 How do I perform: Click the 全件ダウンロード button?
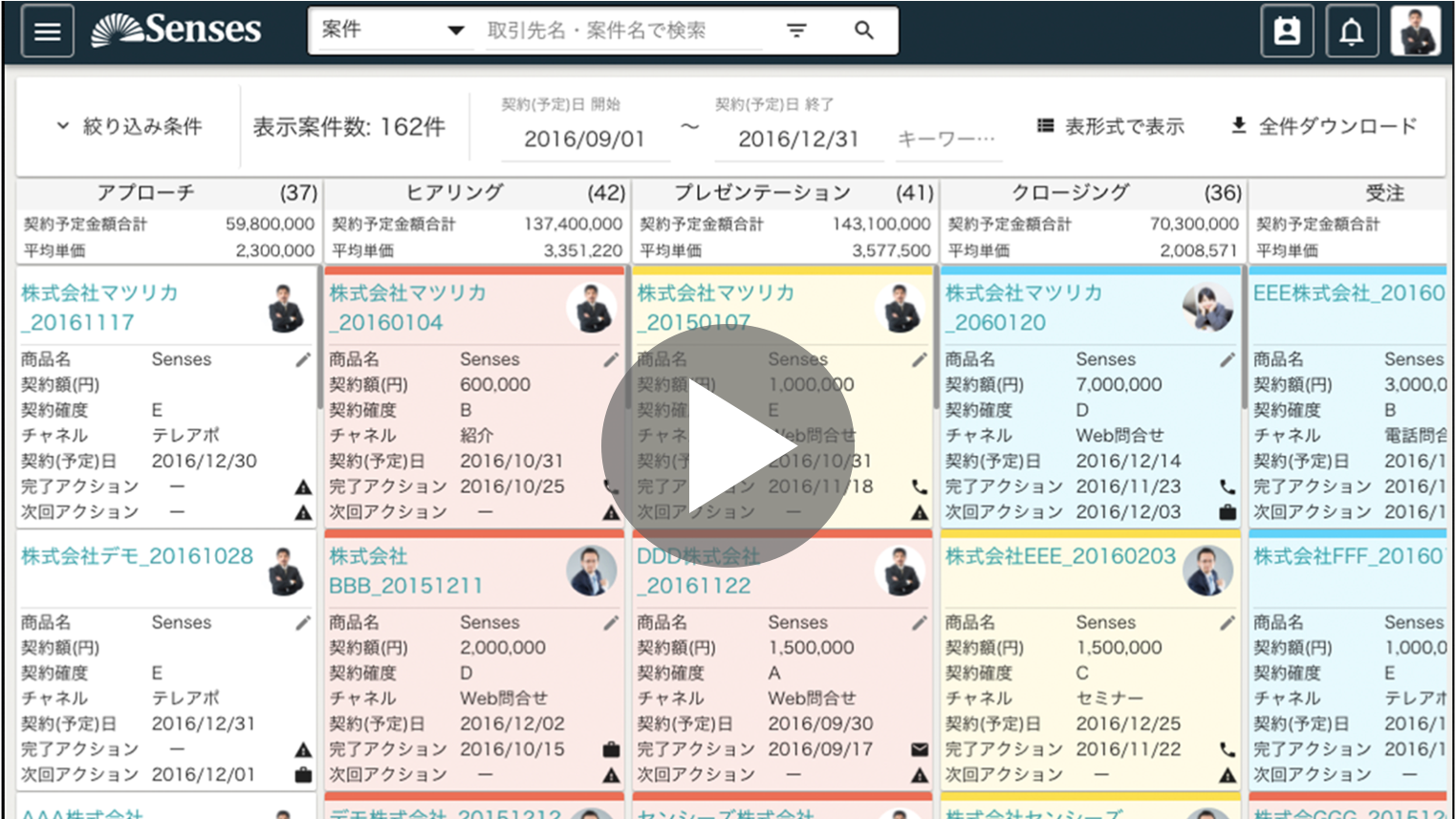(x=1323, y=126)
